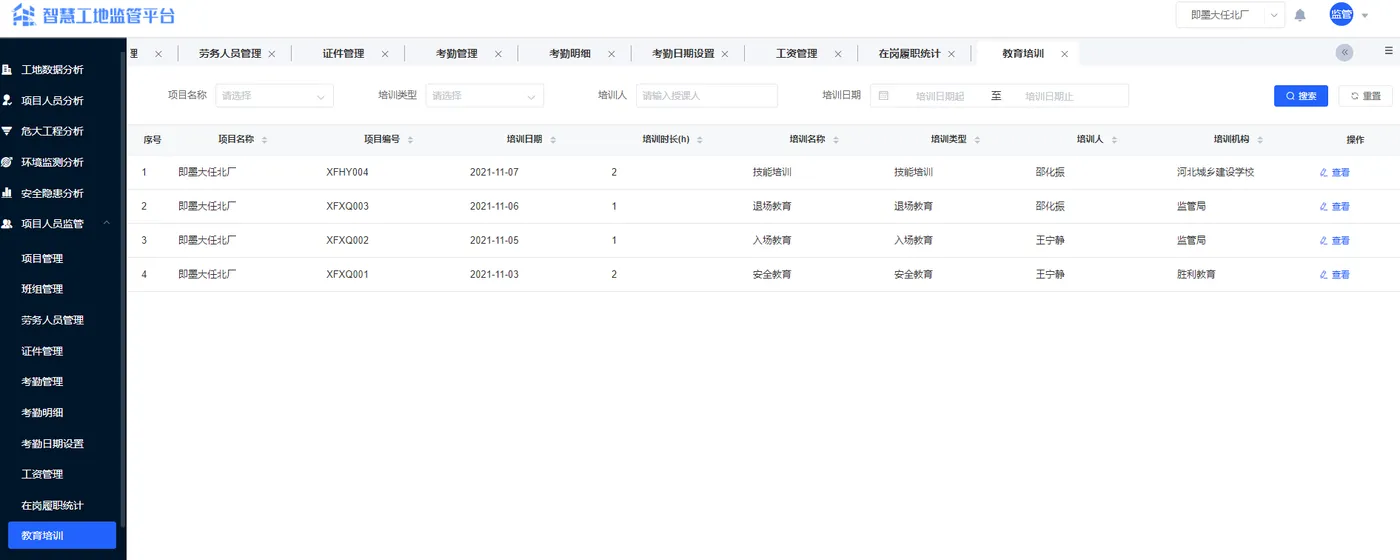Click the 重置 reset button

[1365, 96]
